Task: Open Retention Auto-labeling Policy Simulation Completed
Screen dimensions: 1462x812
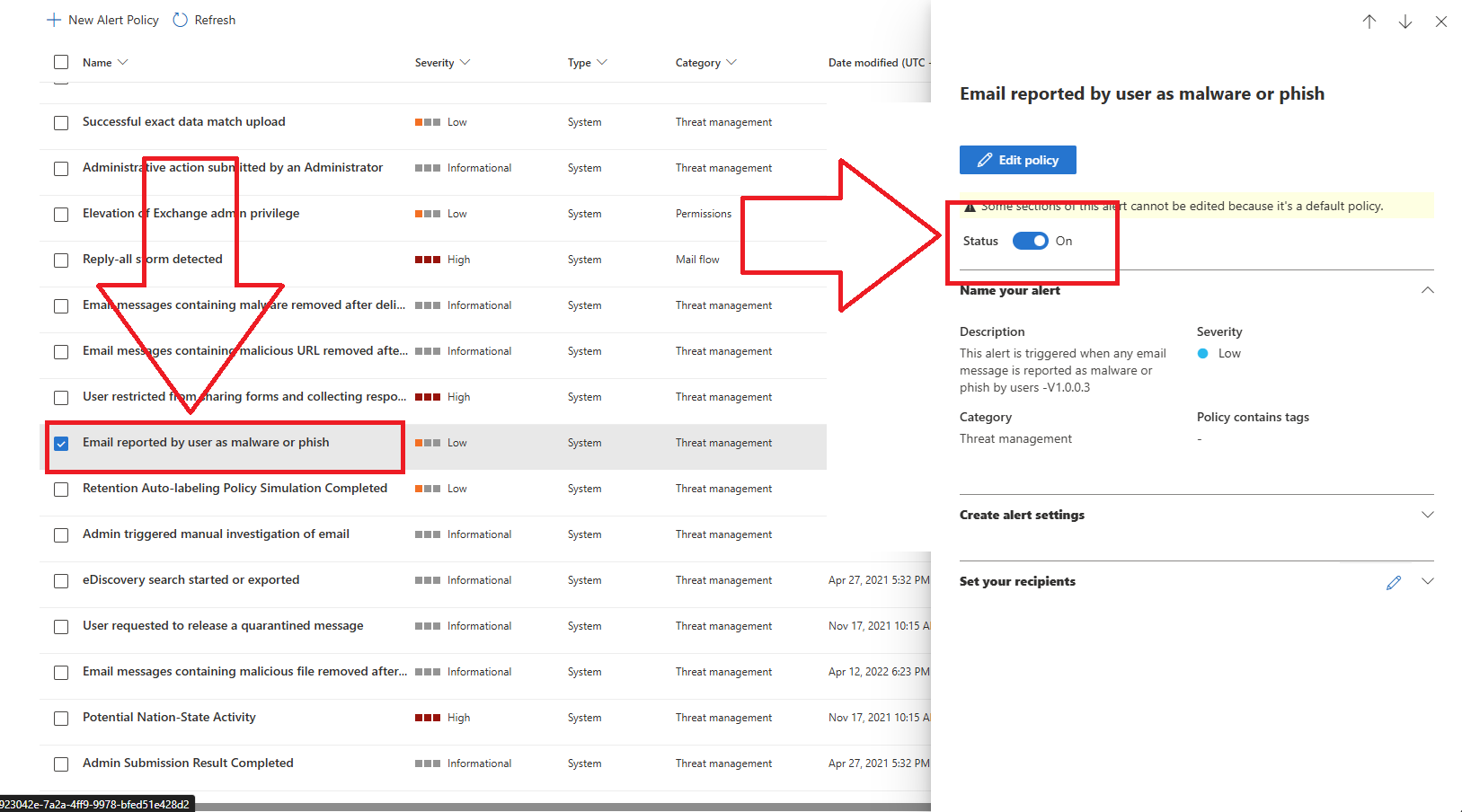Action: pyautogui.click(x=235, y=489)
